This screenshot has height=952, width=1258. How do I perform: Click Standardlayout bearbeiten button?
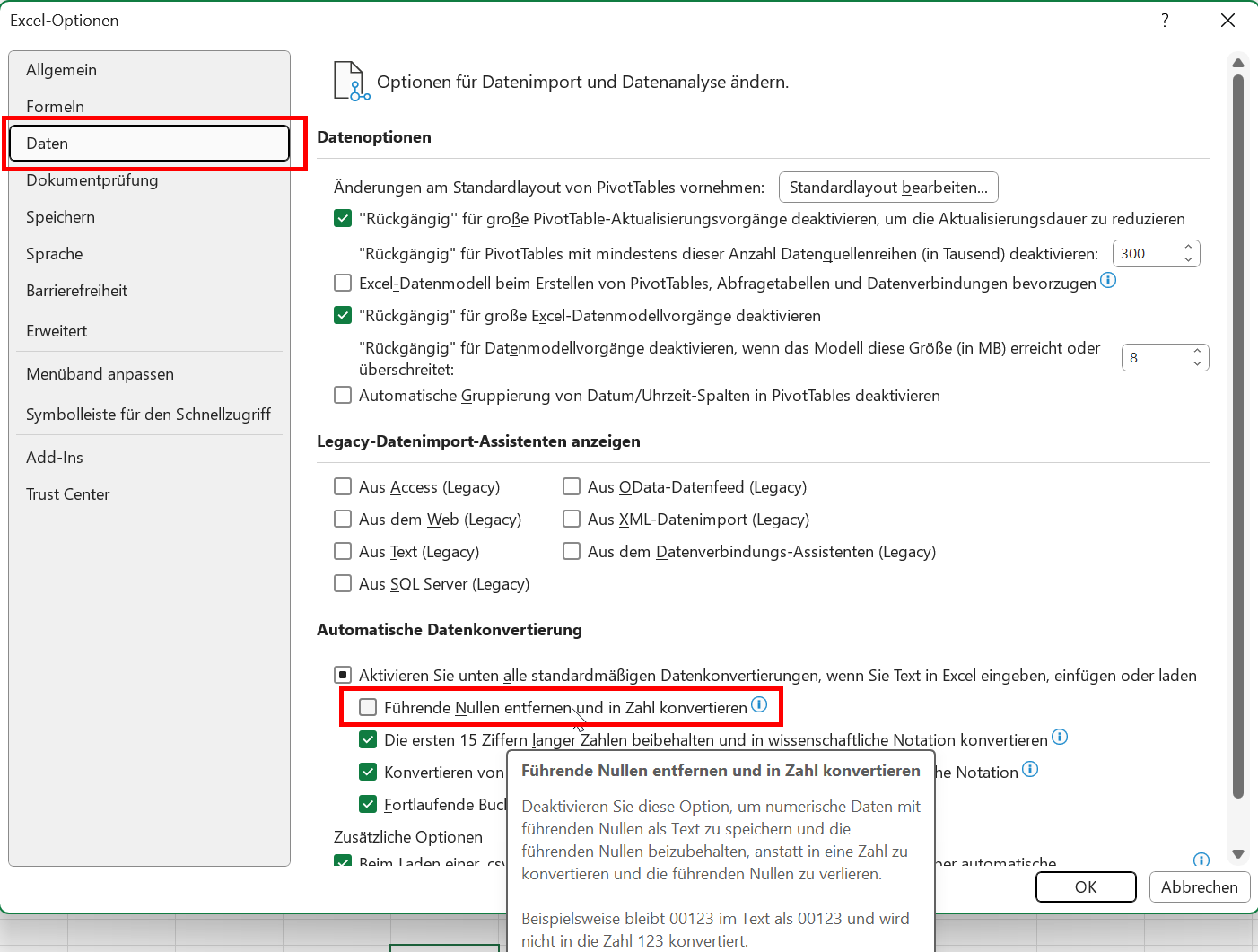[888, 188]
